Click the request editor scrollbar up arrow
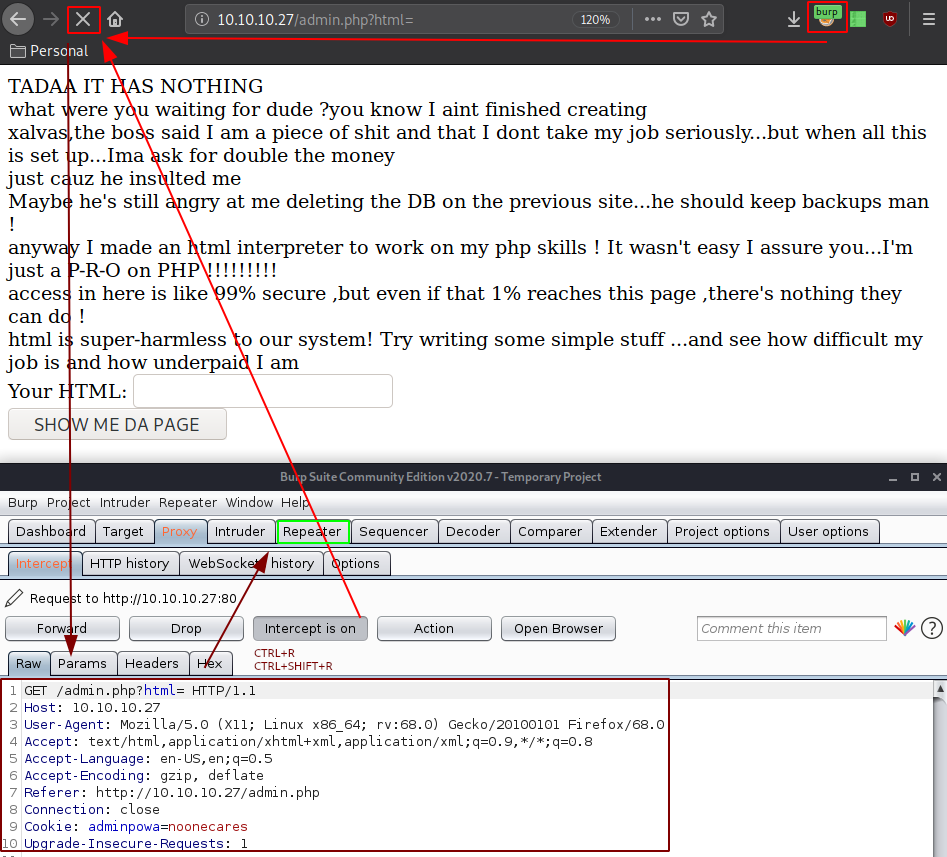This screenshot has height=857, width=947. click(940, 689)
